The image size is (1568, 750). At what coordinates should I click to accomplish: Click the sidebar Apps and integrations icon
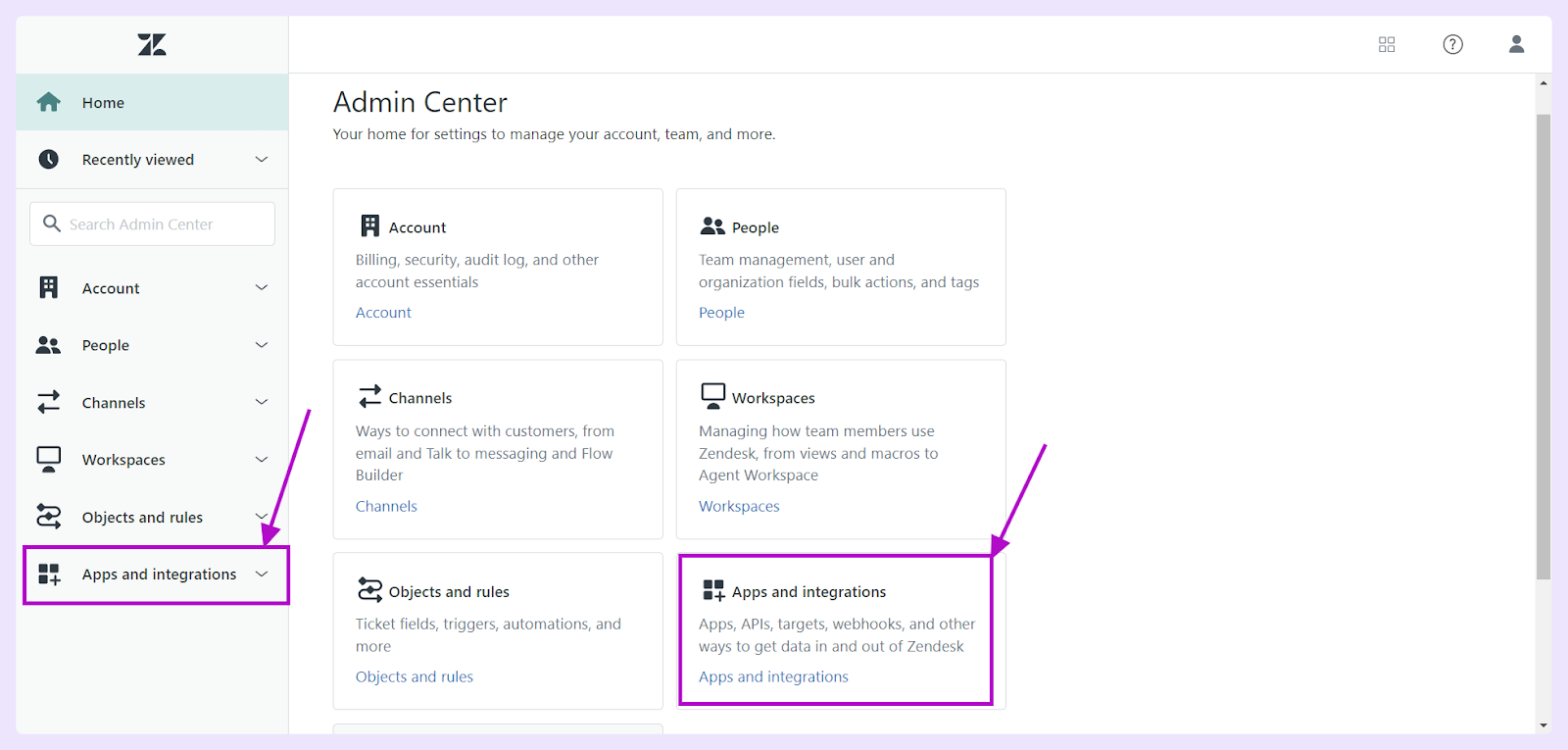coord(49,574)
